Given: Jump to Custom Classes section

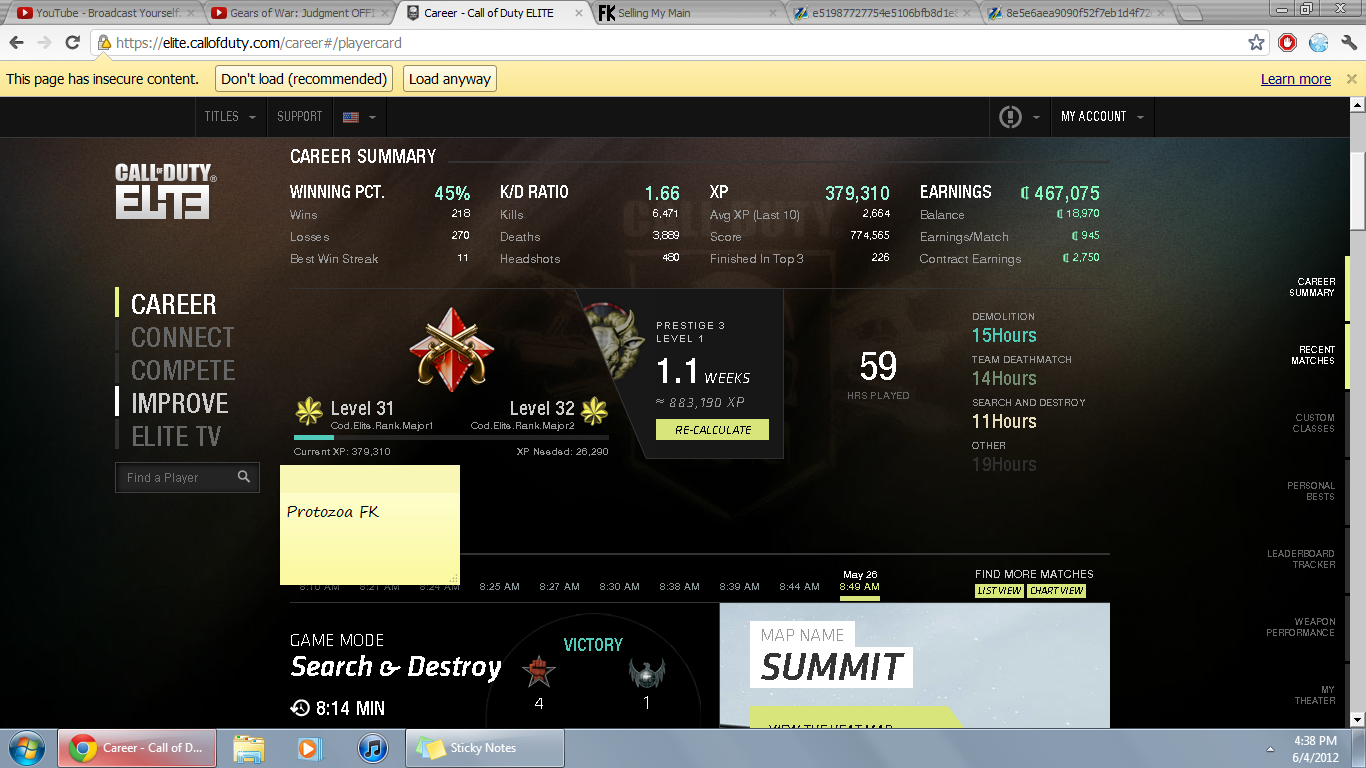Looking at the screenshot, I should point(1314,423).
